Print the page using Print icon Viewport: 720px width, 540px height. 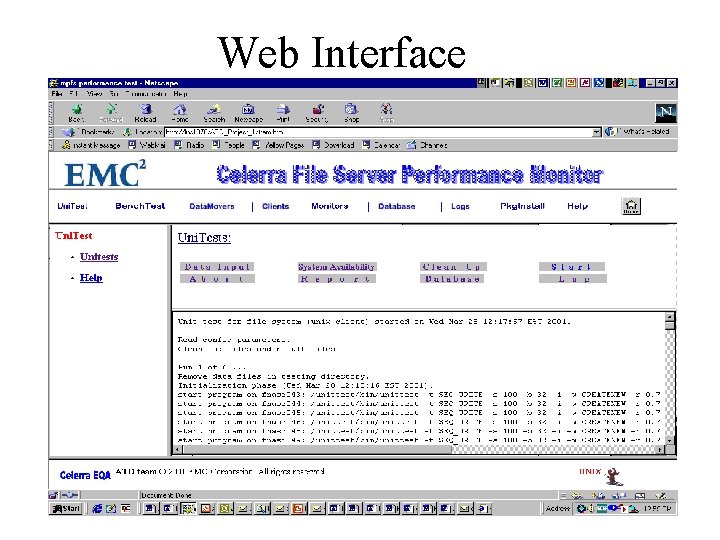[283, 113]
